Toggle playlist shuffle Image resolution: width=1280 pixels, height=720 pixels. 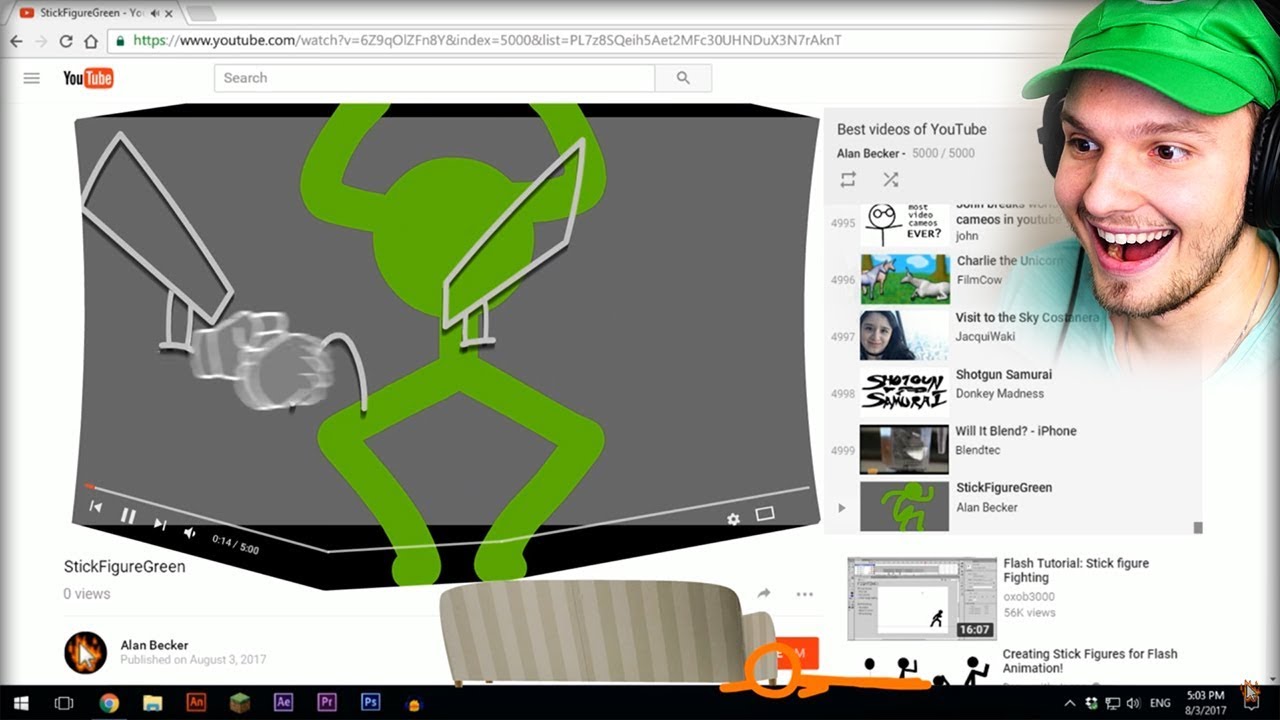pyautogui.click(x=890, y=180)
